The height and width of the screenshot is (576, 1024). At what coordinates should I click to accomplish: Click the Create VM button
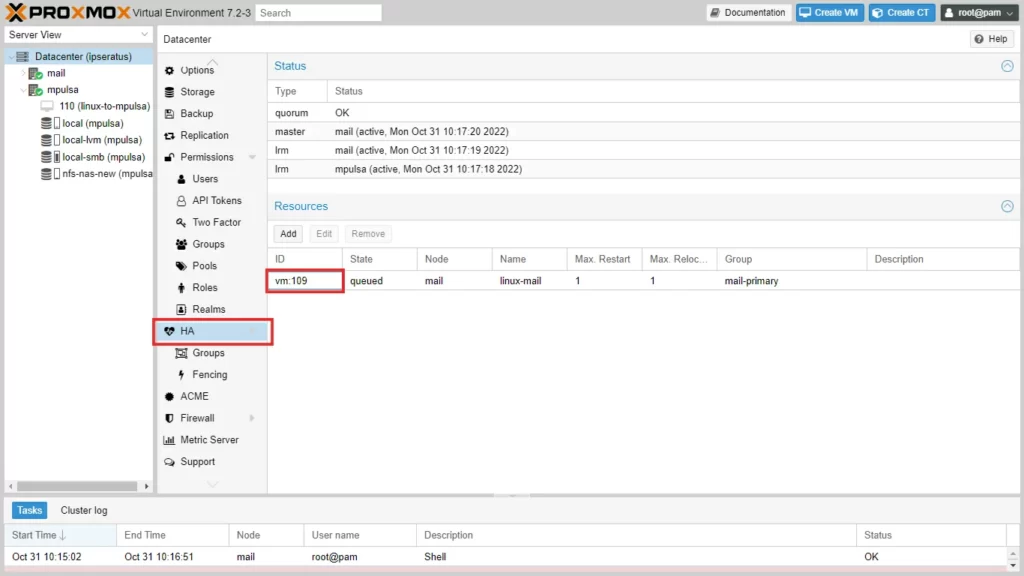click(x=829, y=13)
